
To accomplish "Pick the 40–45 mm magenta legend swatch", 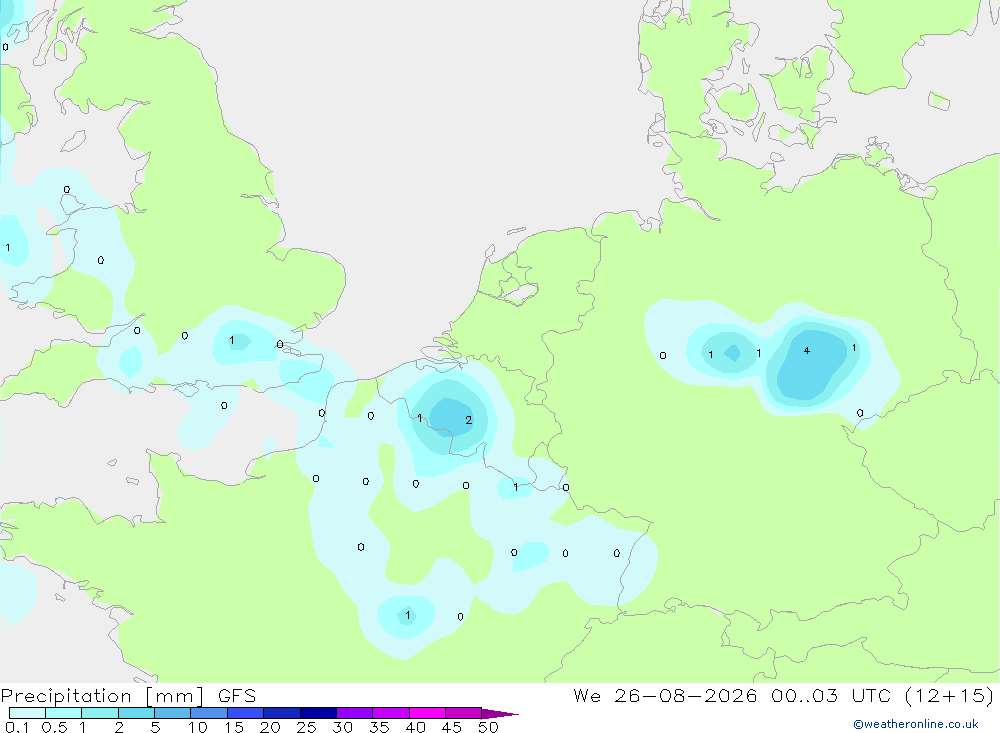I will coord(427,713).
